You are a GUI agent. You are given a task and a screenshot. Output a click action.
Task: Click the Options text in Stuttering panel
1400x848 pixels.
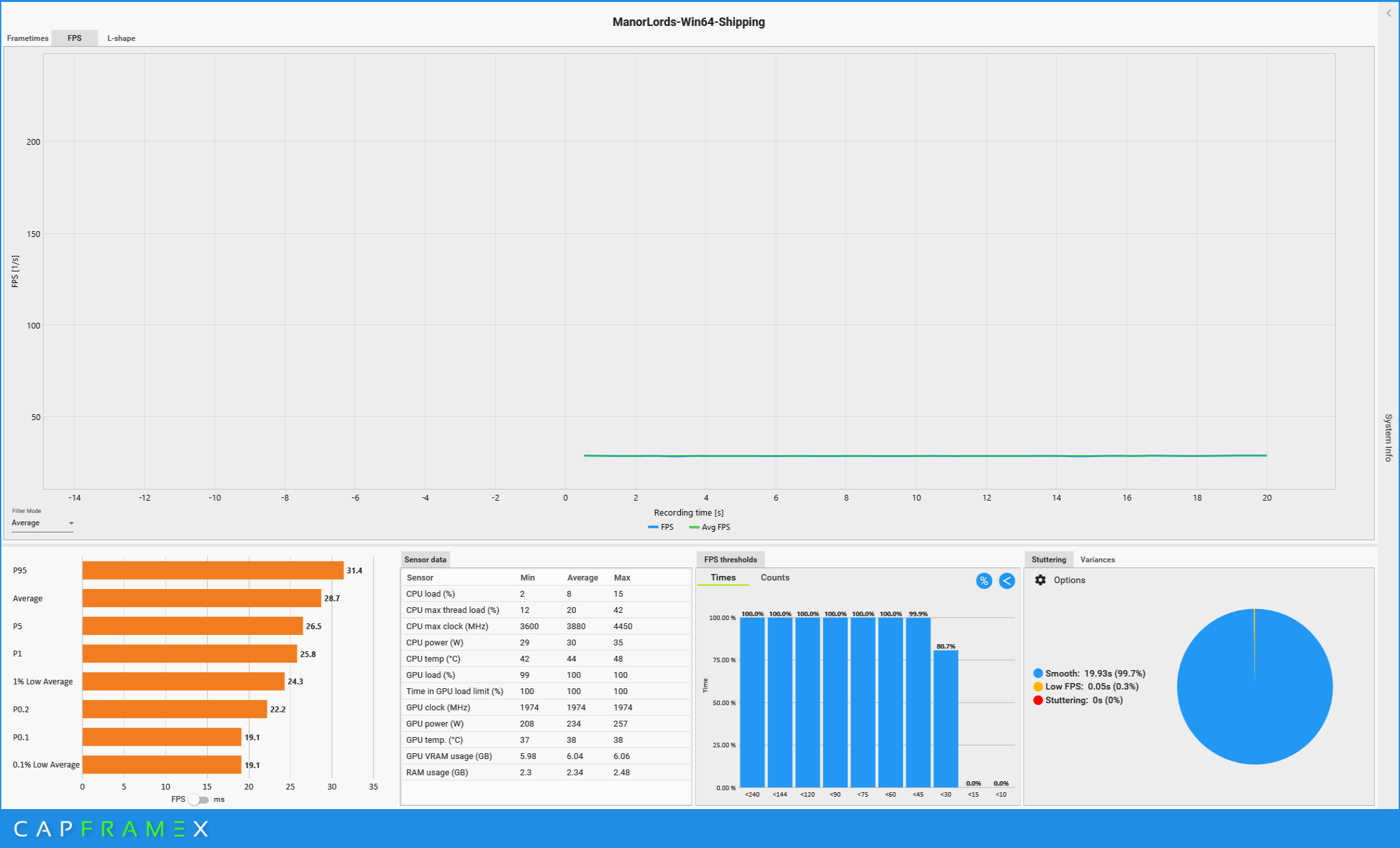coord(1069,580)
